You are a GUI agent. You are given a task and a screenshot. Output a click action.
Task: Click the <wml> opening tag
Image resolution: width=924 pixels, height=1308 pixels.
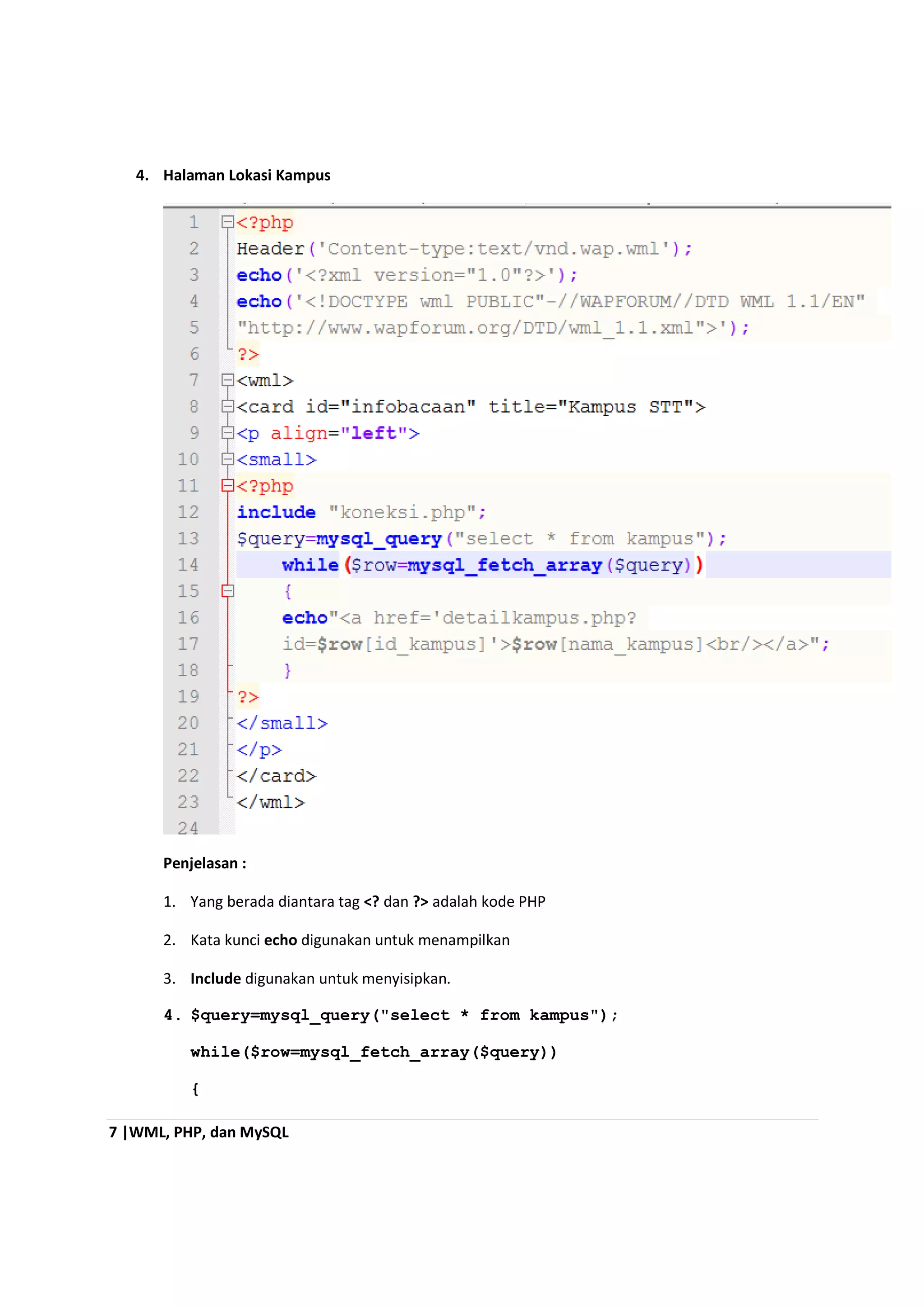265,380
